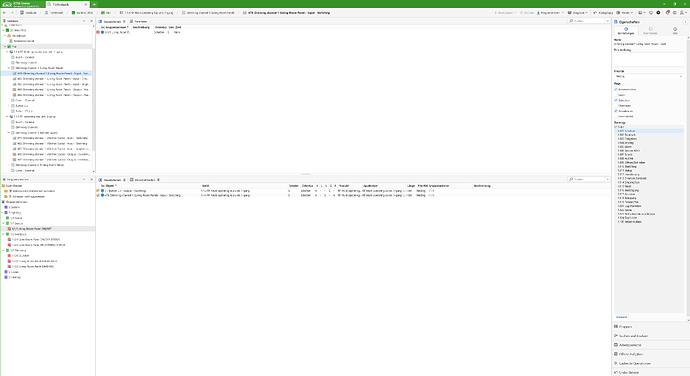Collapse the Dimming channel 1 (Living Room Panel) node
The width and height of the screenshot is (690, 376).
click(x=9, y=68)
